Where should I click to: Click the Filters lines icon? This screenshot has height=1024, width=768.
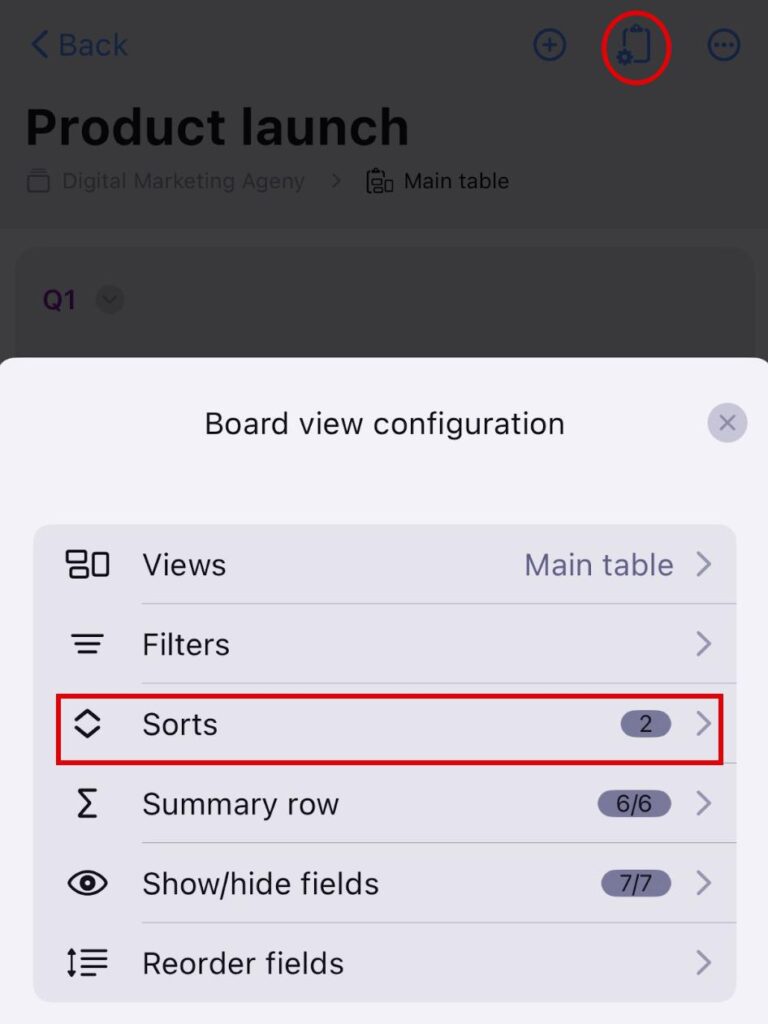point(88,645)
